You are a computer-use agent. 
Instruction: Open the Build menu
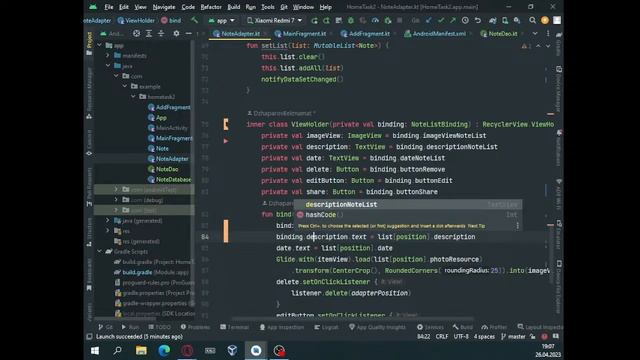click(x=234, y=7)
